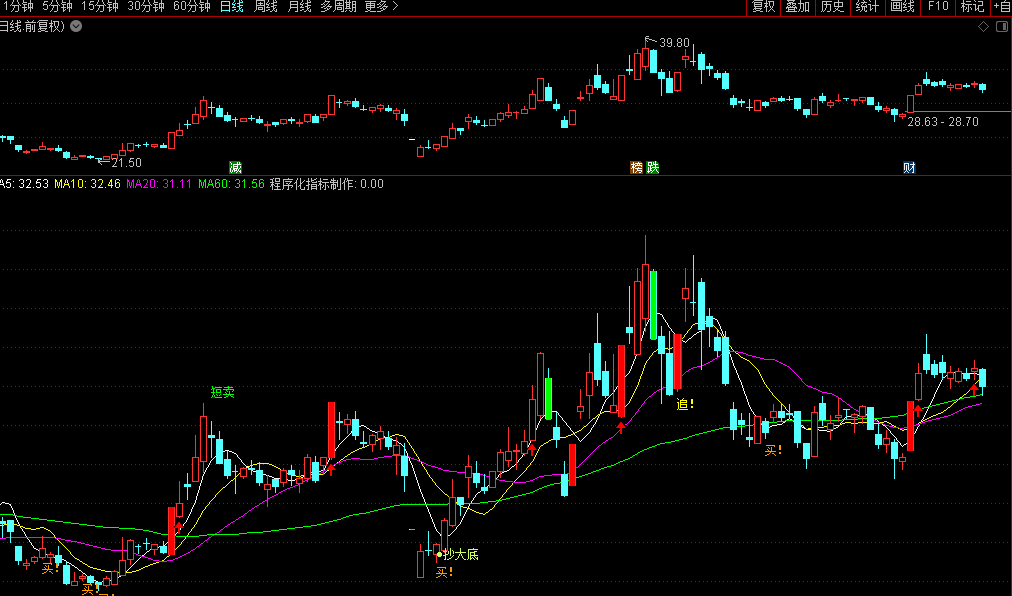1012x596 pixels.
Task: Click the panel layout icon at top right
Action: pos(1000,26)
